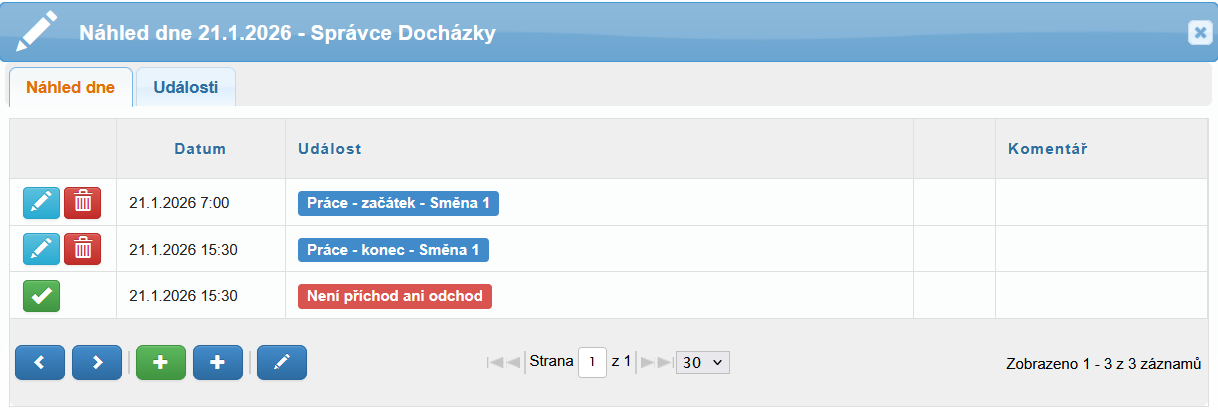Switch to the Události tab
1218x410 pixels.
[186, 87]
